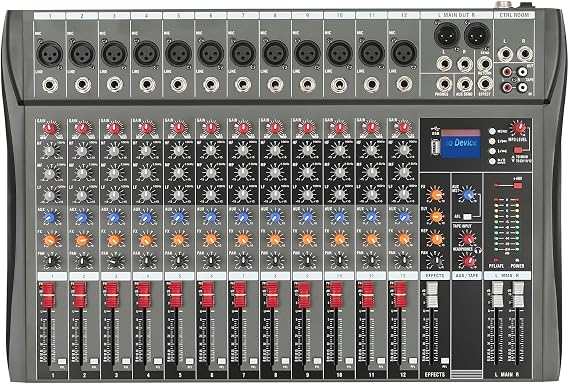Screen dimensions: 569x384
Task: Toggle the PFL button on channel 12
Action: click(414, 361)
